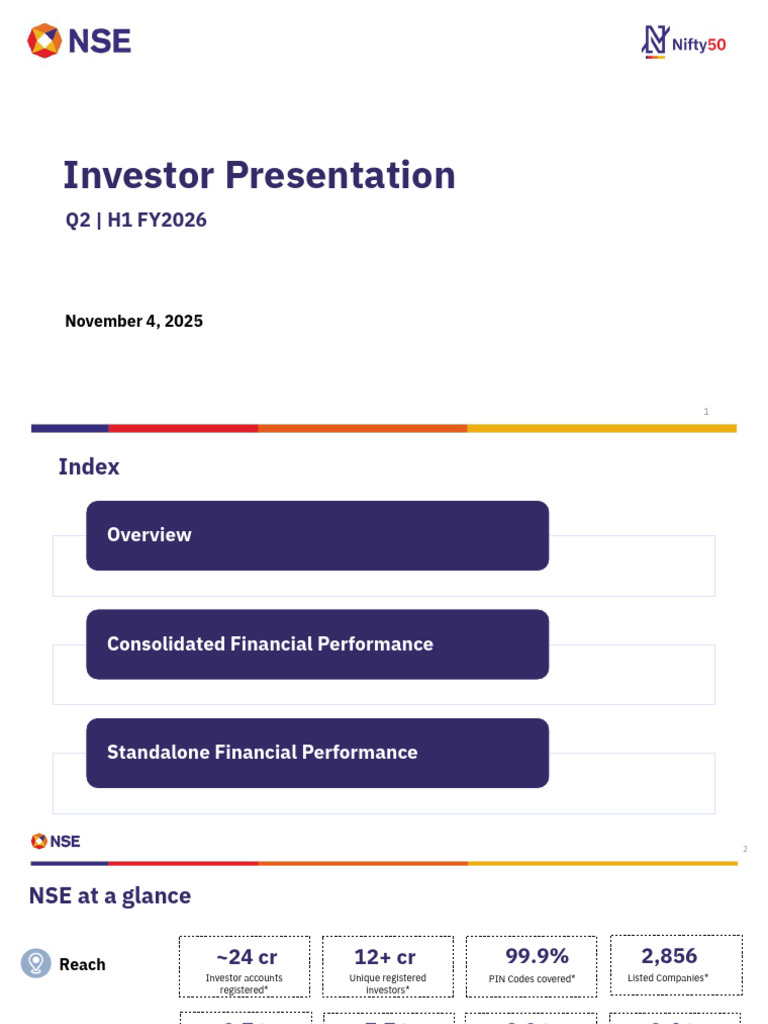768x1024 pixels.
Task: Click the NSE at a glance heading
Action: pyautogui.click(x=110, y=896)
